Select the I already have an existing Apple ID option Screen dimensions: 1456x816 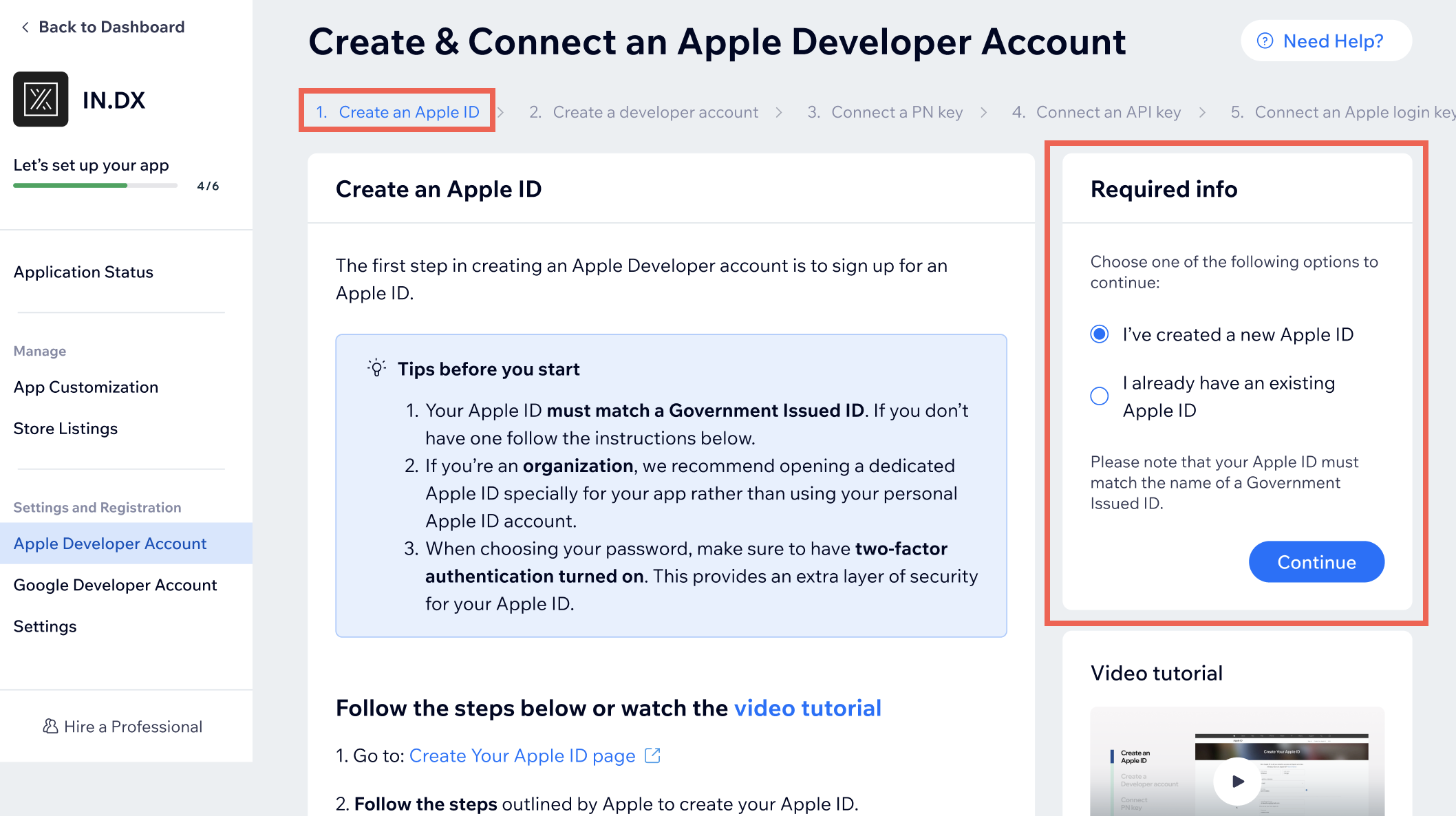coord(1100,395)
